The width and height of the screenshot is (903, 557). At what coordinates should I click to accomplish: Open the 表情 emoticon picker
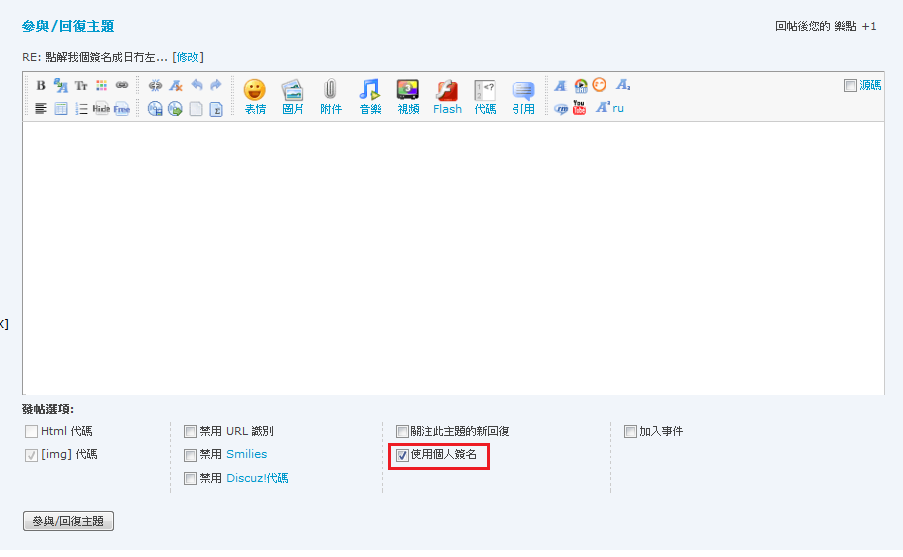(255, 97)
